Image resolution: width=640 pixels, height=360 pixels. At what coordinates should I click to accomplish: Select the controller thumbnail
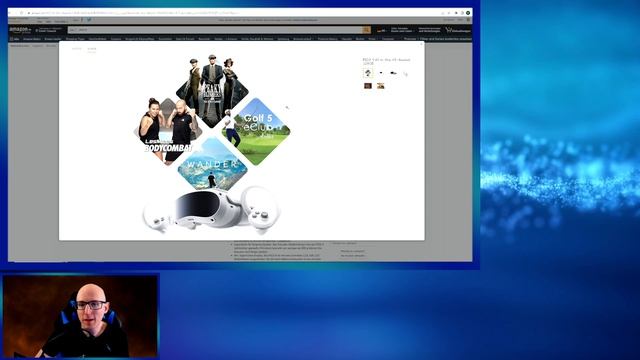click(405, 73)
